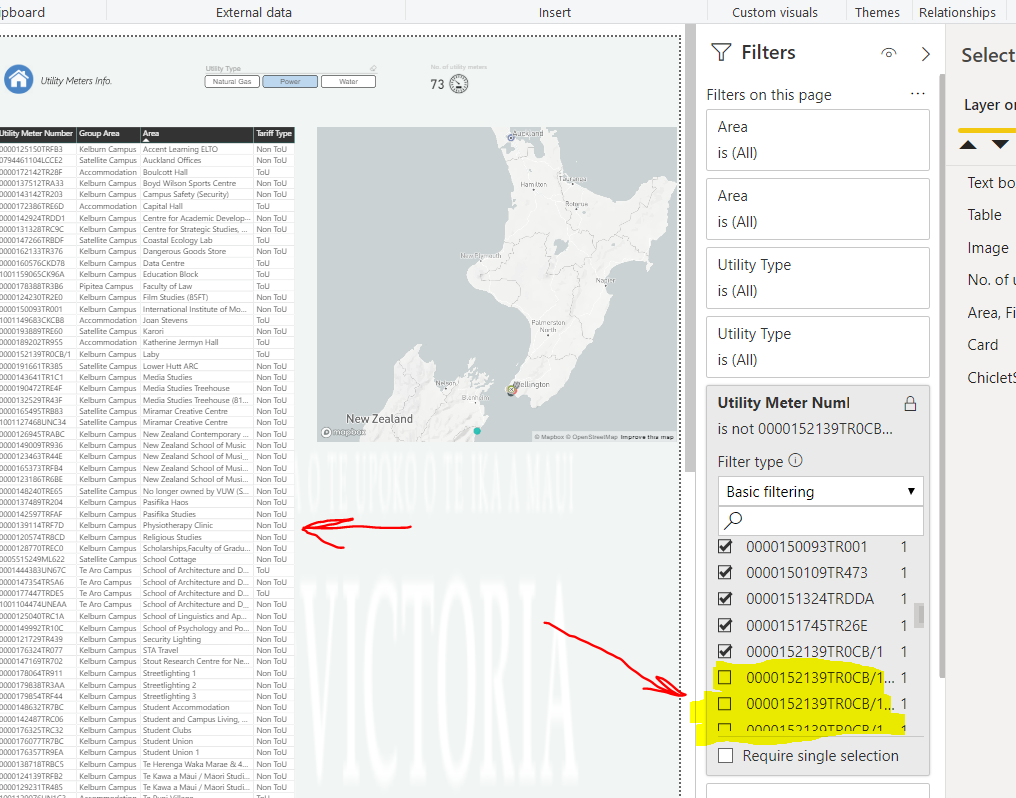This screenshot has width=1016, height=798.
Task: Click filter values list scrollbar thumb
Action: [919, 615]
